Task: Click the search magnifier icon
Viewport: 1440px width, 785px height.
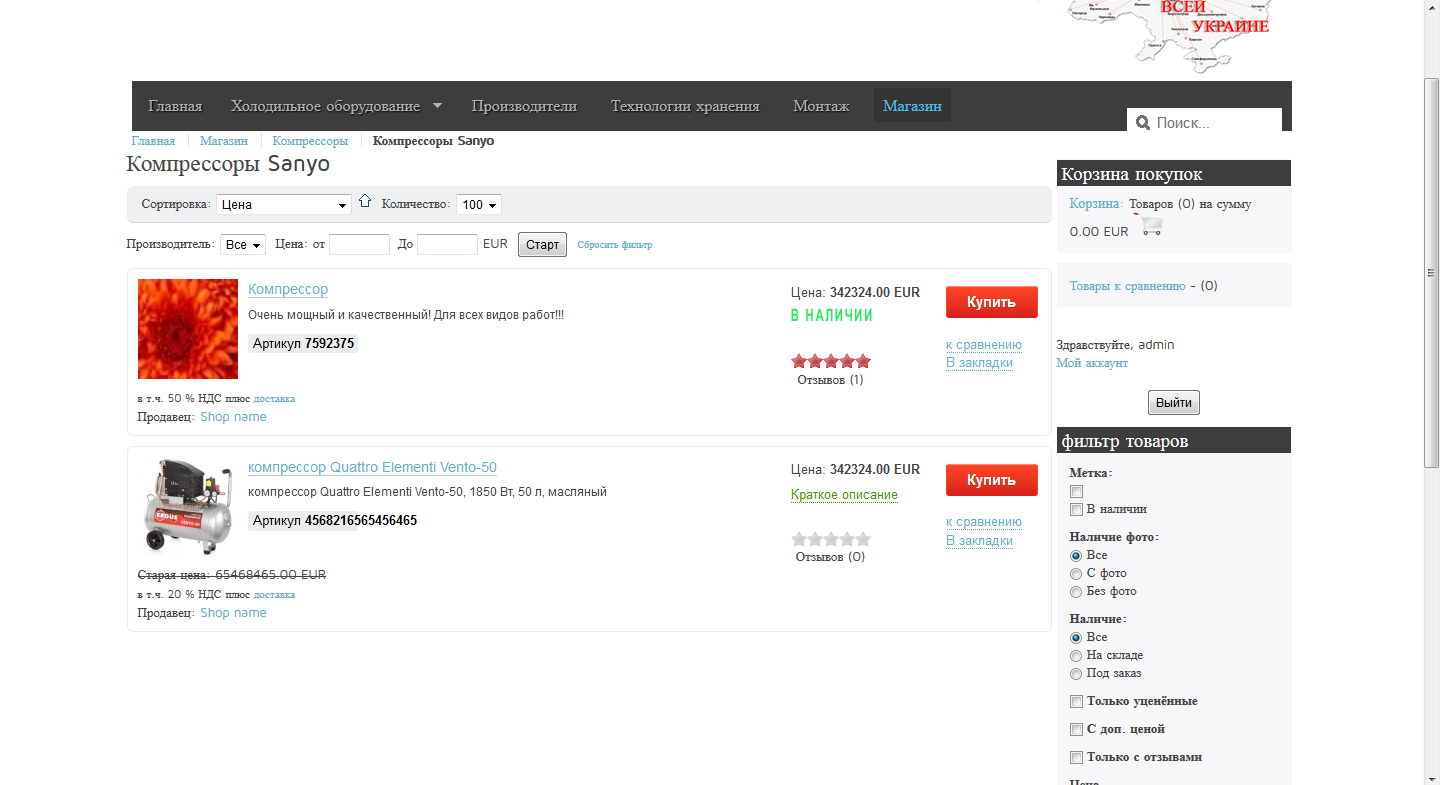Action: (x=1143, y=123)
